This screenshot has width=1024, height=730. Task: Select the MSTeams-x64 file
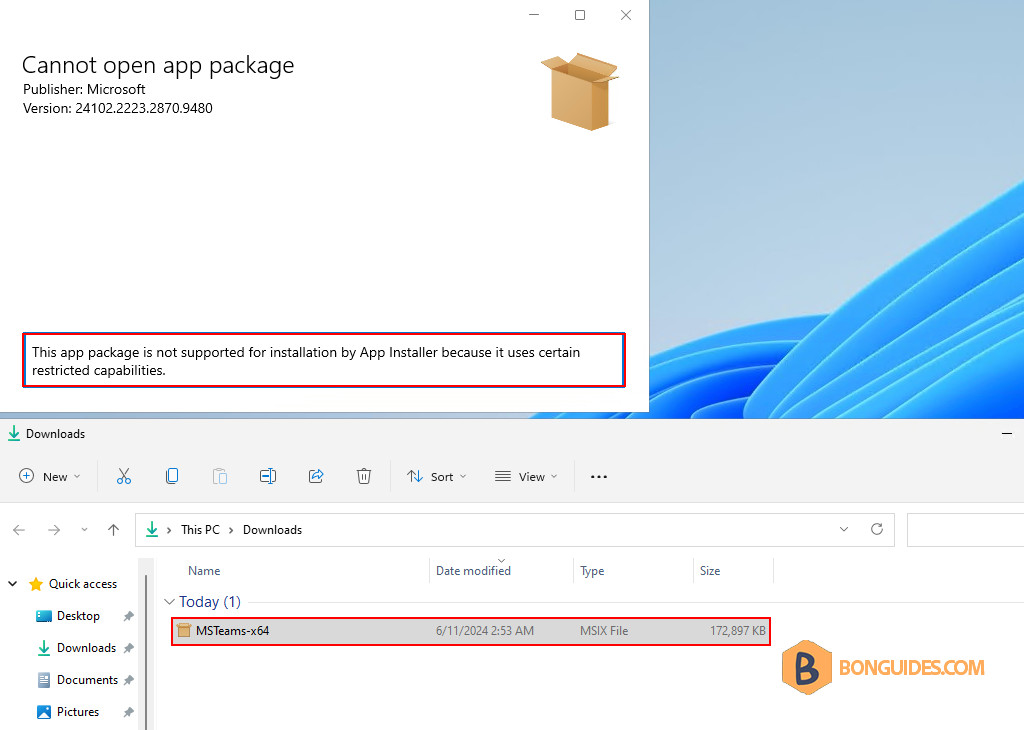pyautogui.click(x=471, y=631)
